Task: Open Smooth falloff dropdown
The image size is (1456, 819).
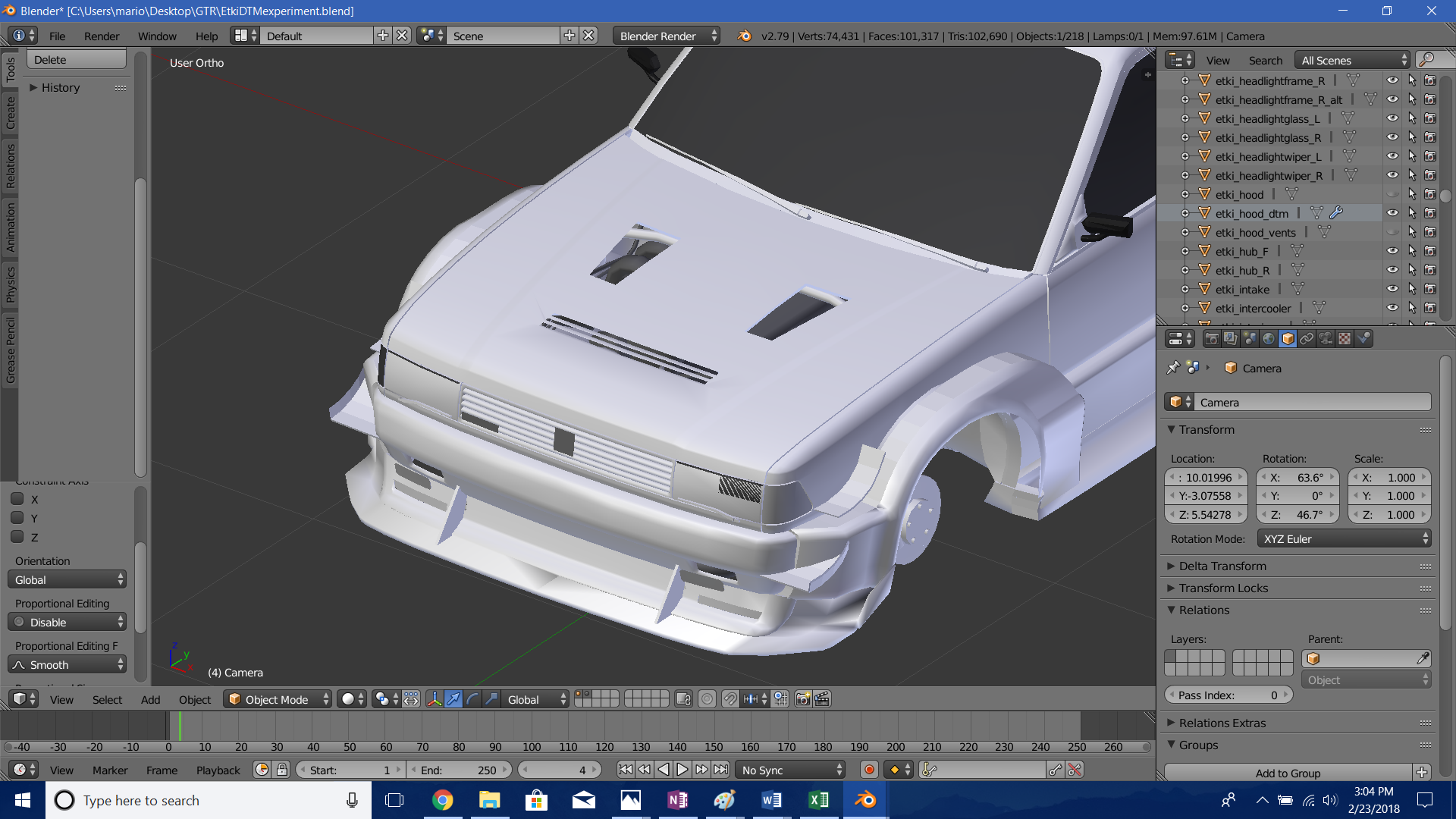Action: click(x=67, y=664)
